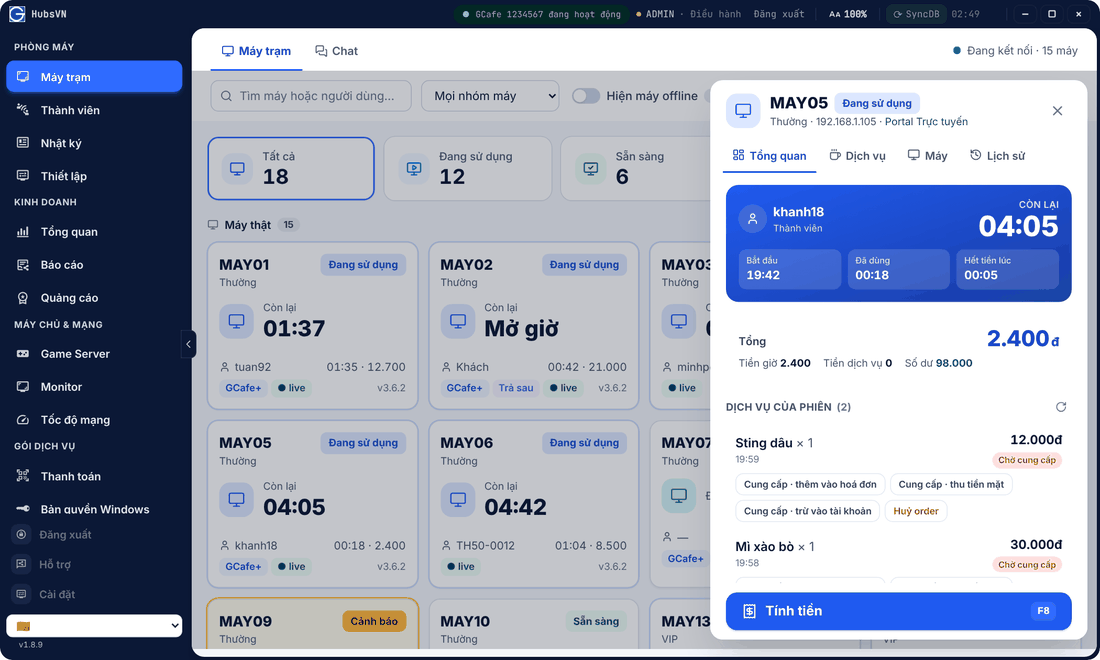Open the Dịch vụ tab in MAY05 panel

click(857, 156)
